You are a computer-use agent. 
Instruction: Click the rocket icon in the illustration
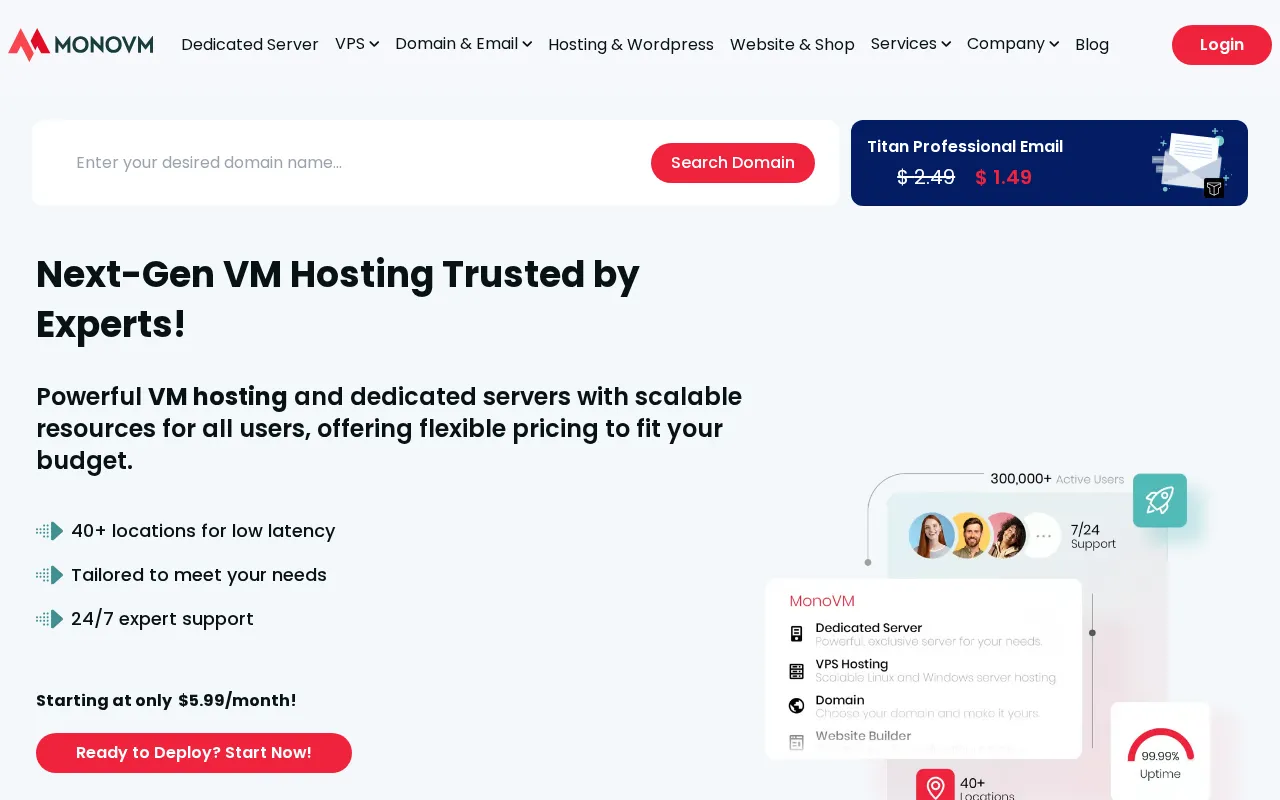point(1160,500)
